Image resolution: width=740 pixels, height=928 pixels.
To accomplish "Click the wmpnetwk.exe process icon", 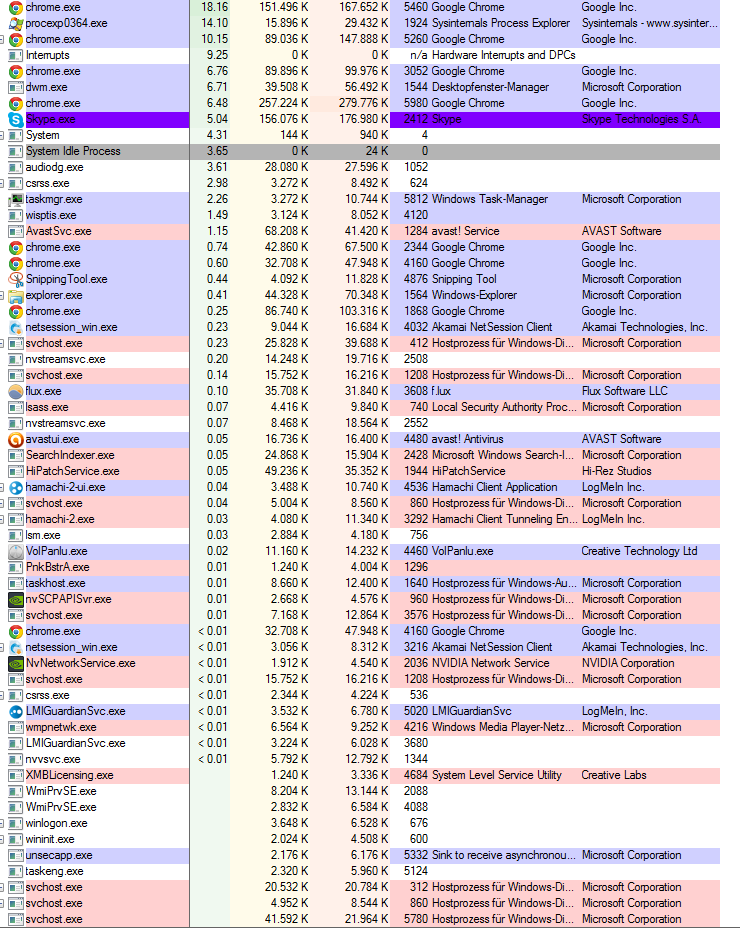I will 16,727.
